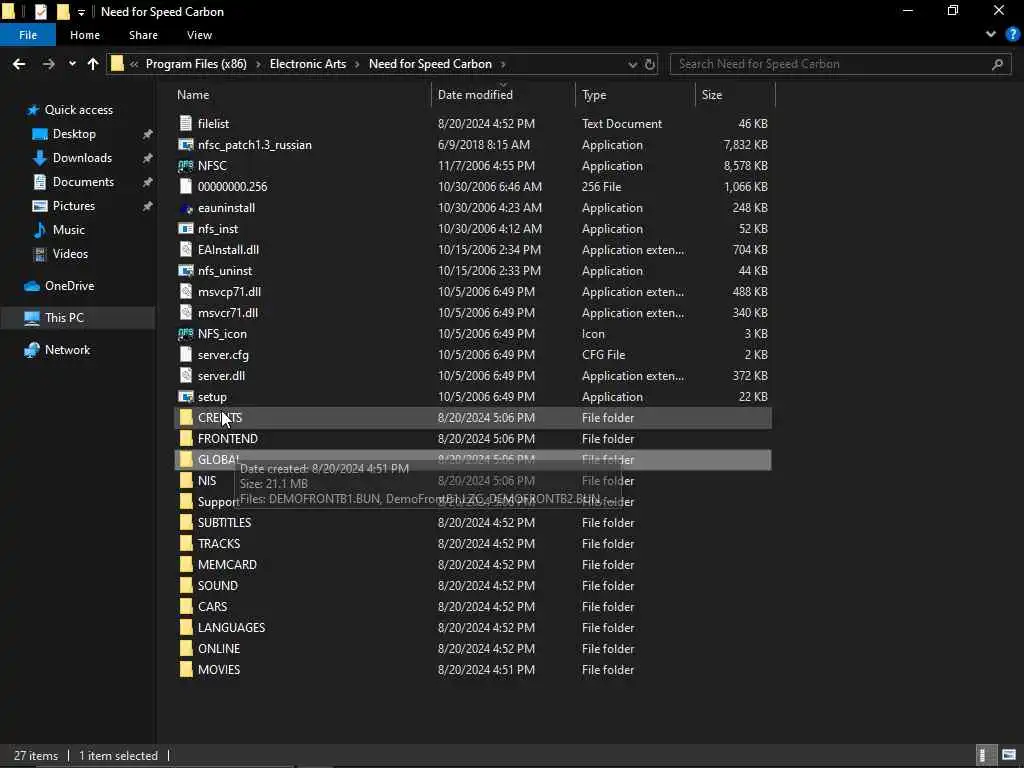1024x768 pixels.
Task: Click the search magnifier icon
Action: (x=997, y=64)
